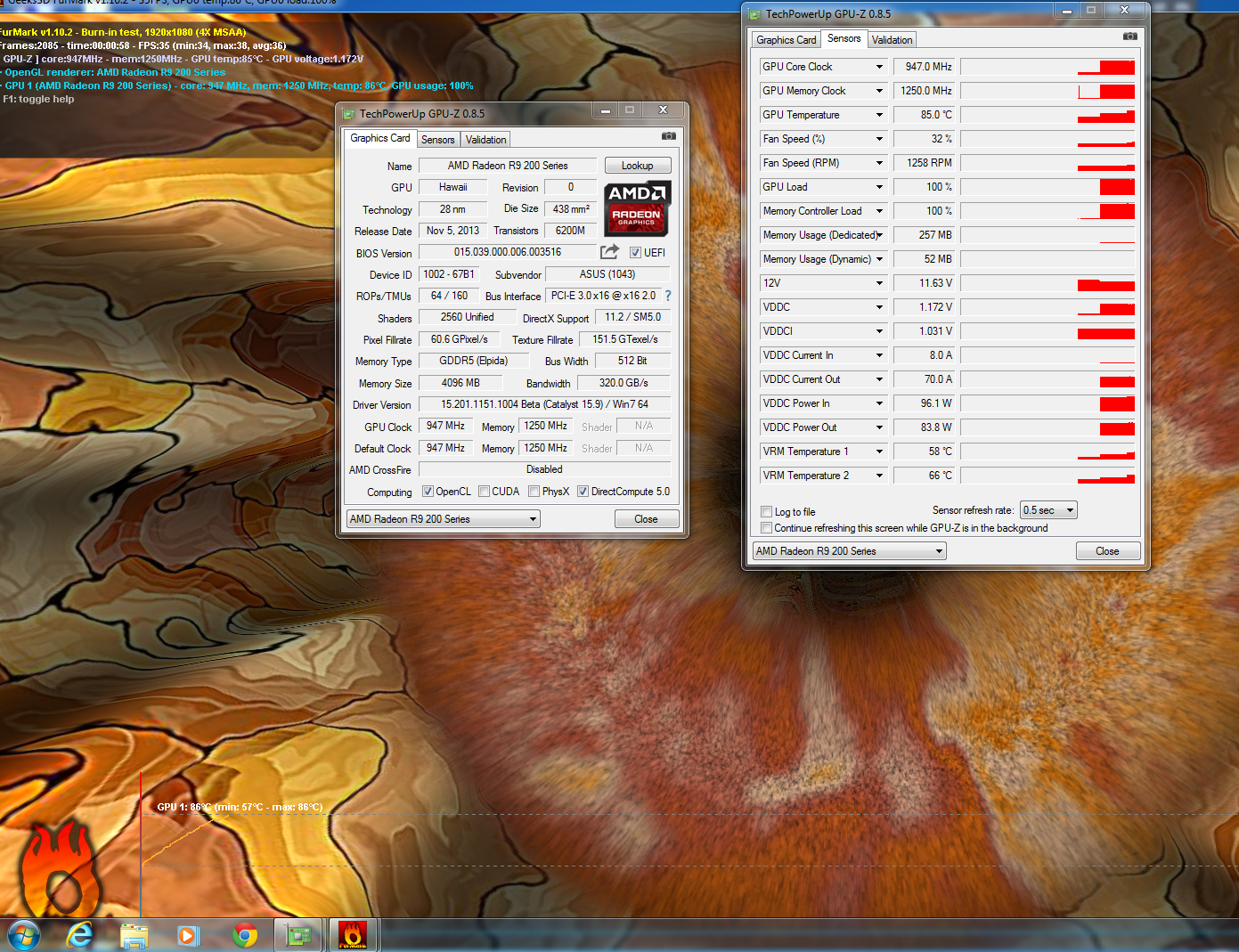Click the GPU Temperature history graph
The height and width of the screenshot is (952, 1239).
click(1047, 115)
